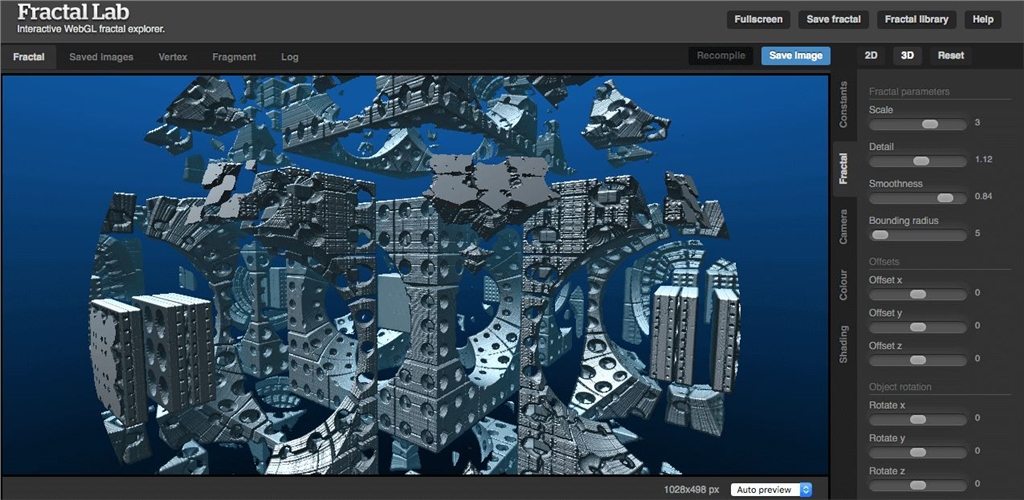Click the fractal render preview canvas
Image resolution: width=1024 pixels, height=500 pixels.
tap(415, 275)
